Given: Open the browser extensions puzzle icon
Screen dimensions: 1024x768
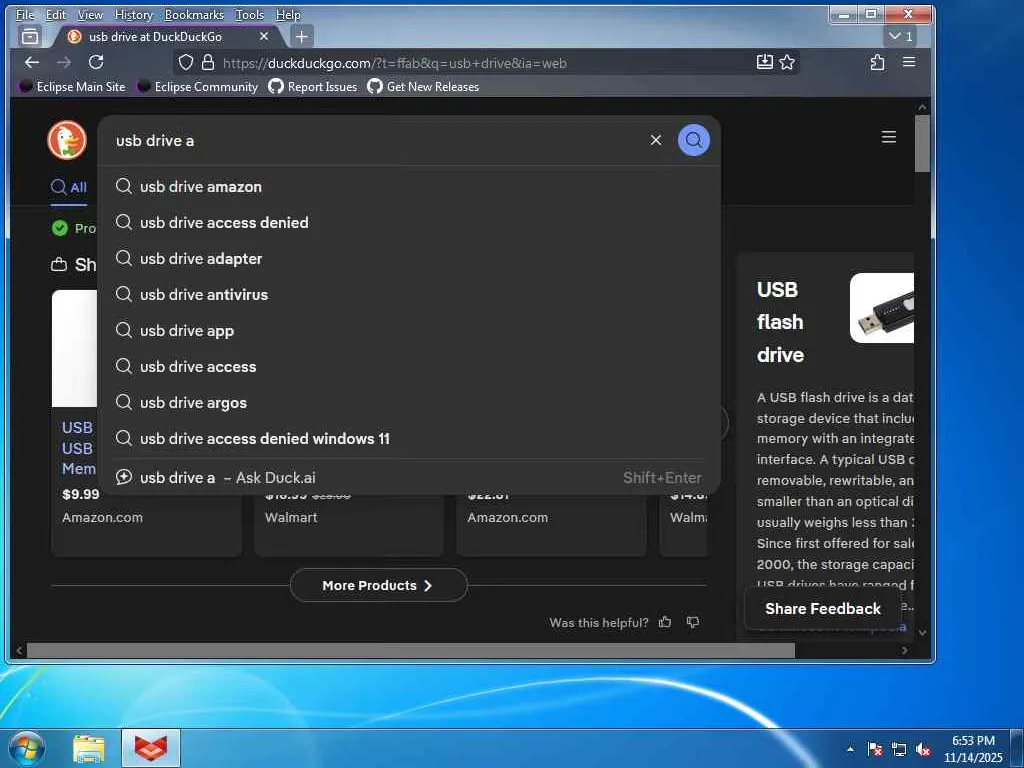Looking at the screenshot, I should click(x=877, y=62).
